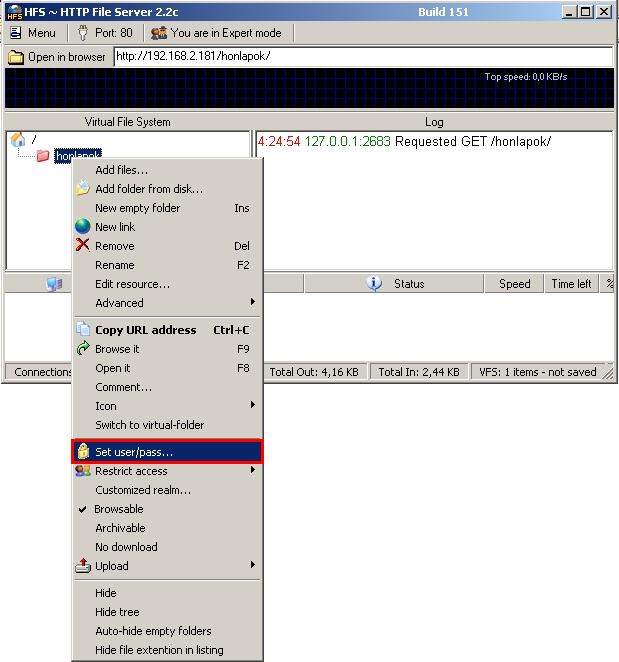Click the Copy URL address pages icon
The image size is (619, 662).
point(83,329)
